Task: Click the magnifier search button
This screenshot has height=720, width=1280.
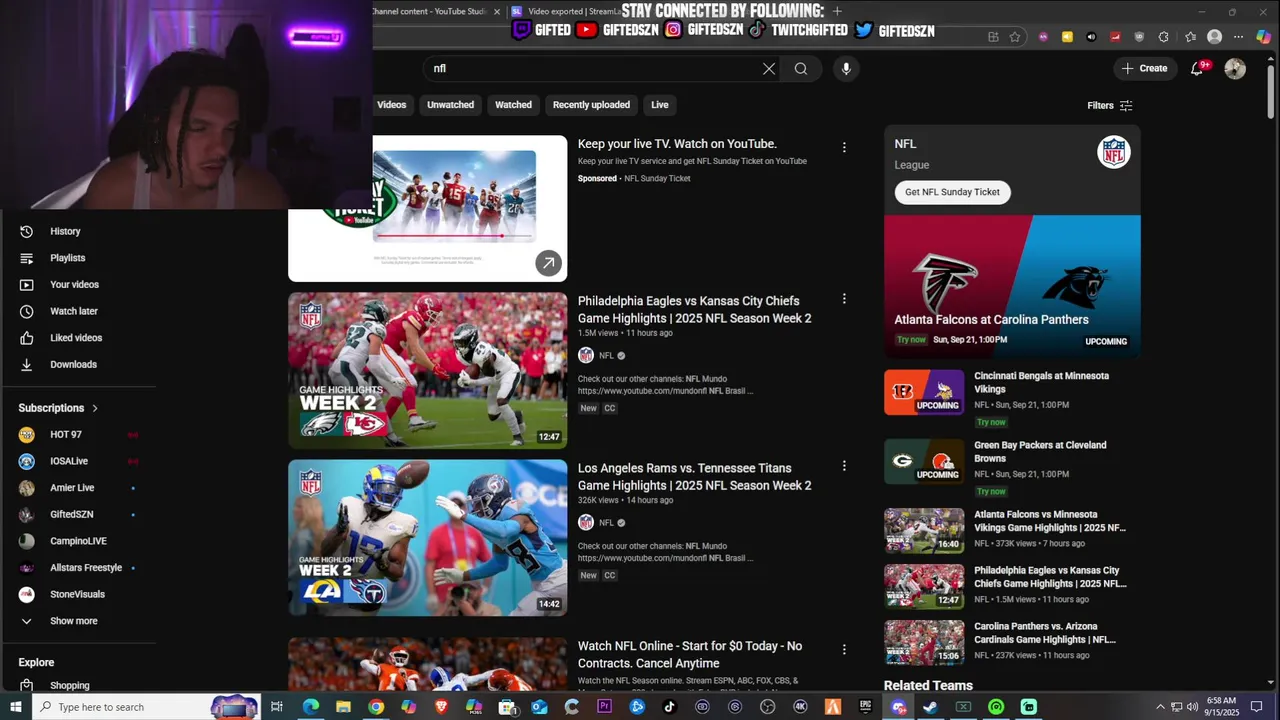Action: coord(801,69)
